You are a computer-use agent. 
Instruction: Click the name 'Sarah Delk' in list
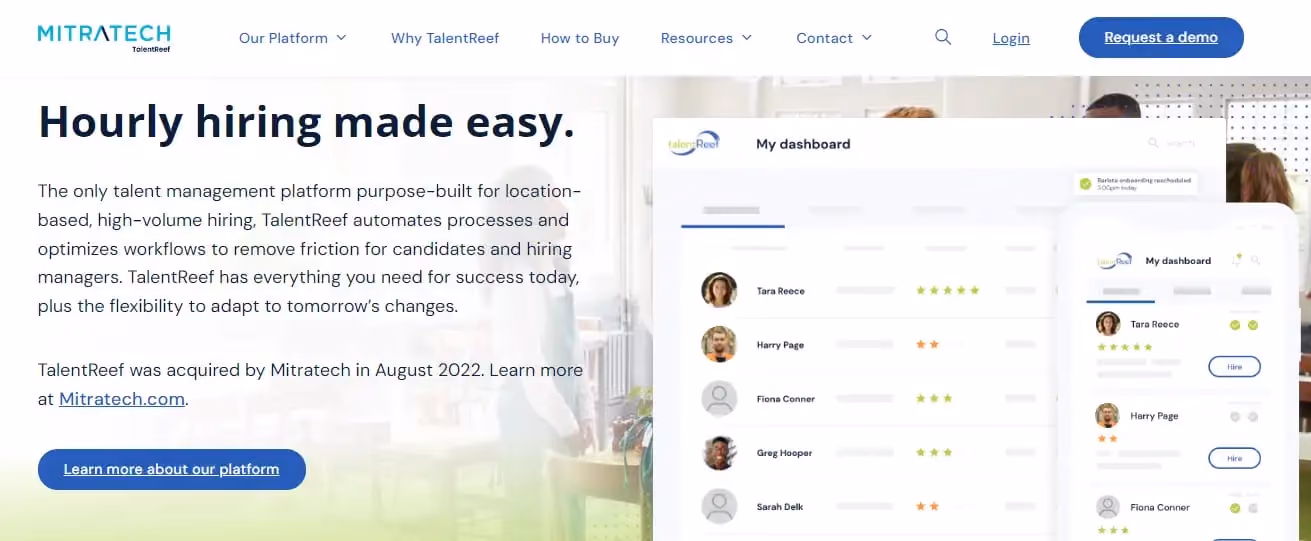[x=780, y=507]
